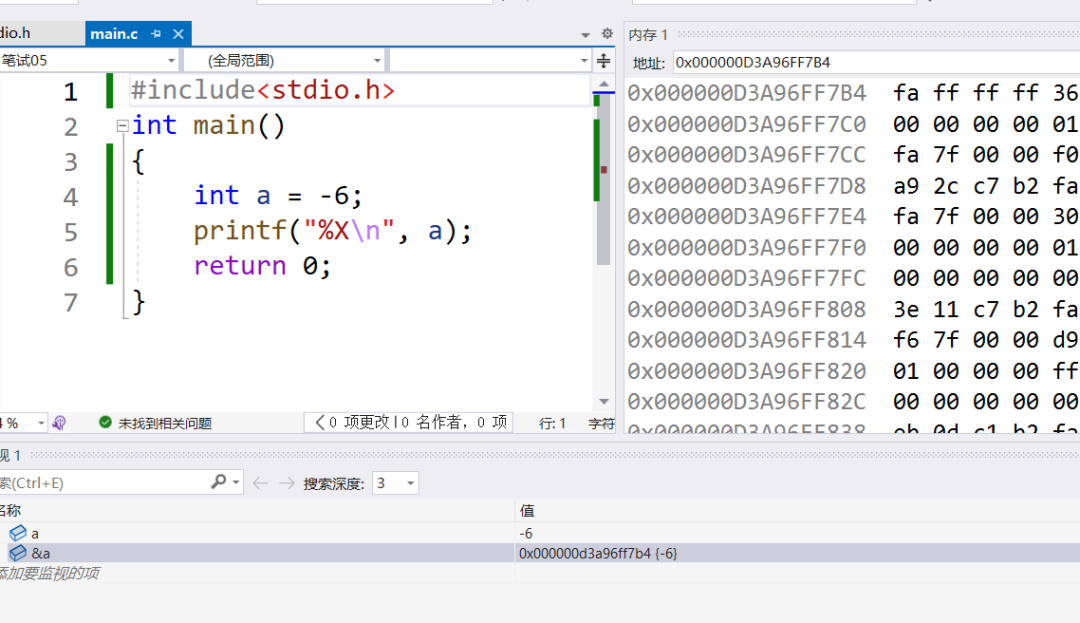Click the a variable cube icon

point(18,533)
